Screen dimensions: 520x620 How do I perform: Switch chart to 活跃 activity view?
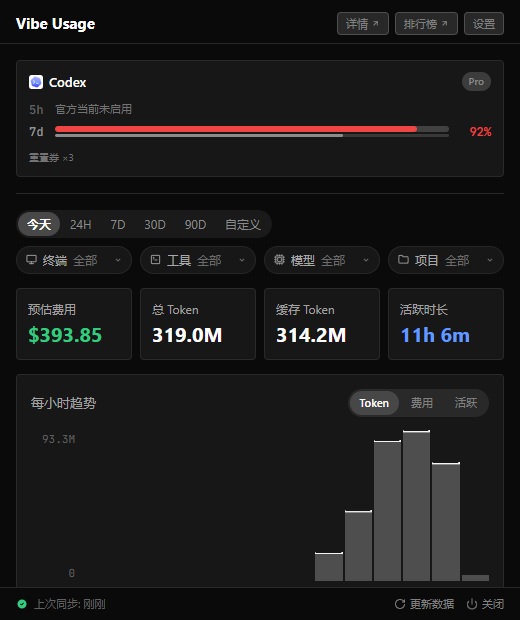[x=466, y=403]
